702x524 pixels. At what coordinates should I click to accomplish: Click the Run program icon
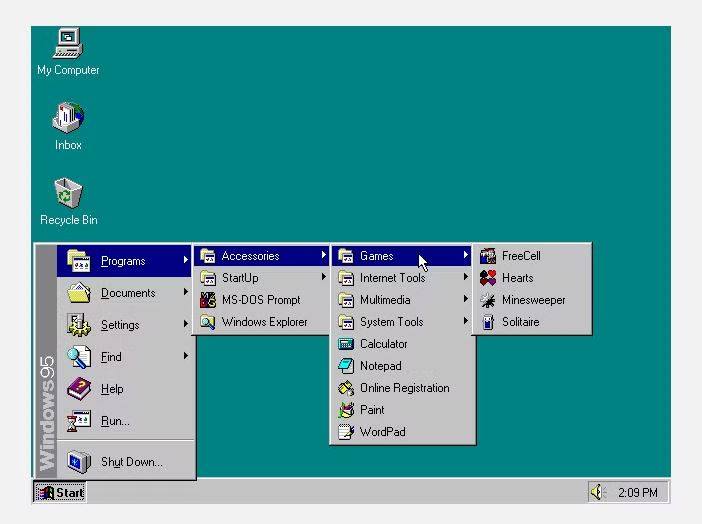pyautogui.click(x=79, y=421)
